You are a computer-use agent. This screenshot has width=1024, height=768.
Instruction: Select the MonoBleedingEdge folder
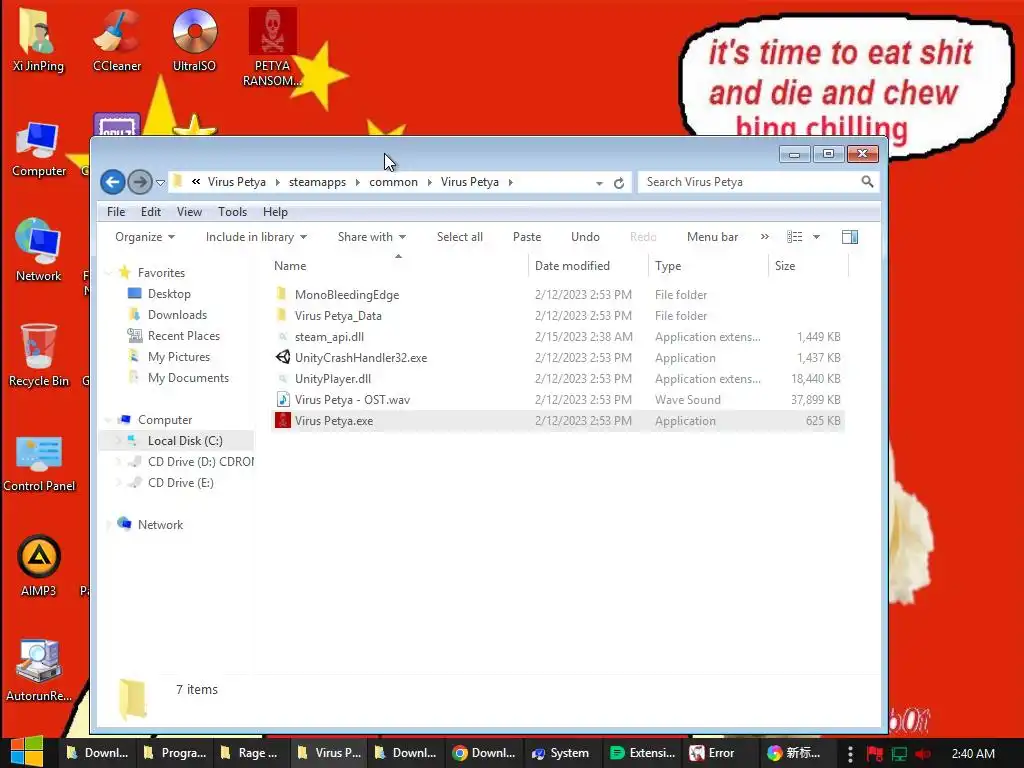pos(347,295)
